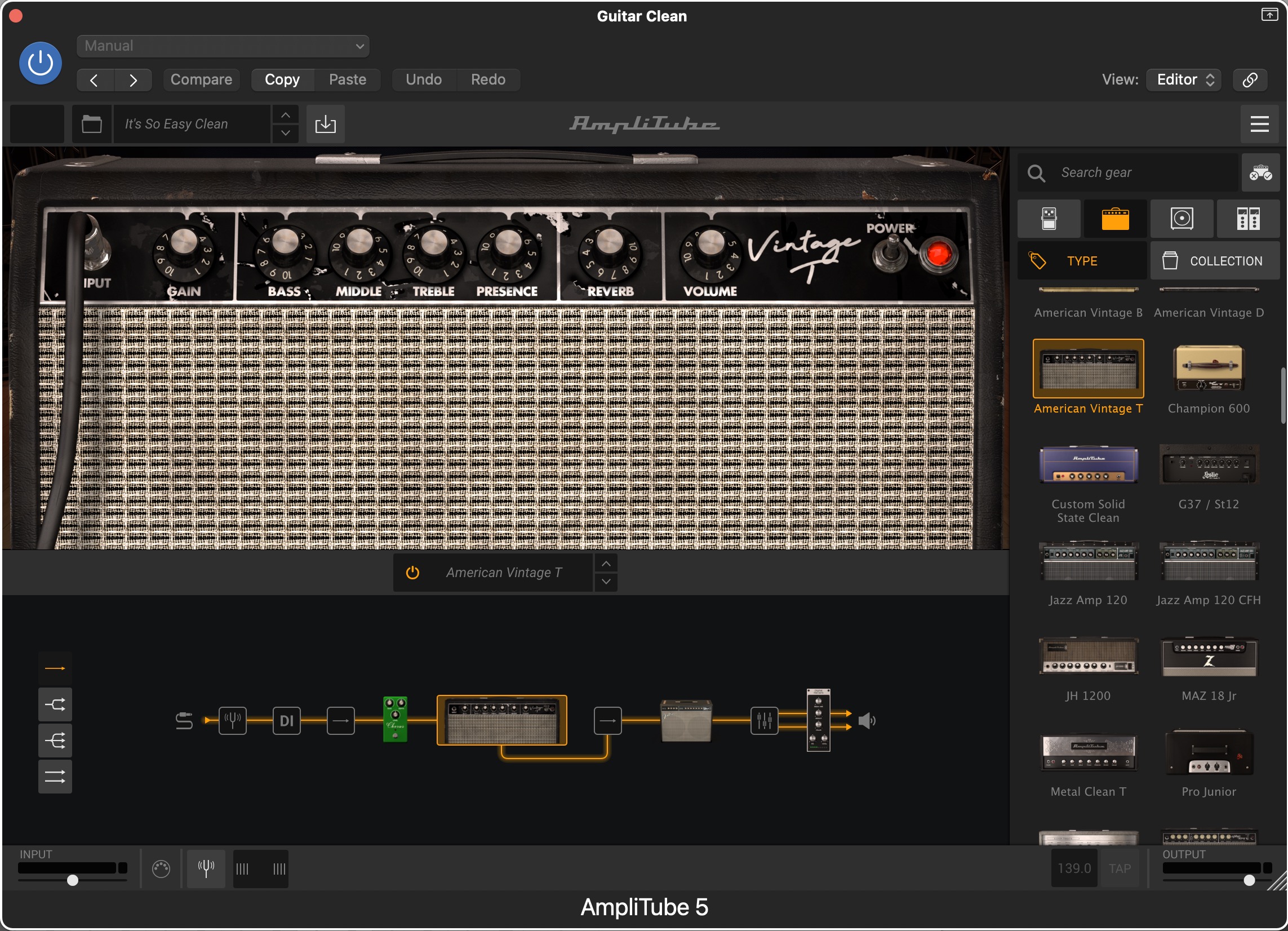This screenshot has height=931, width=1288.
Task: Open the custom shop gear icon
Action: click(x=1260, y=172)
